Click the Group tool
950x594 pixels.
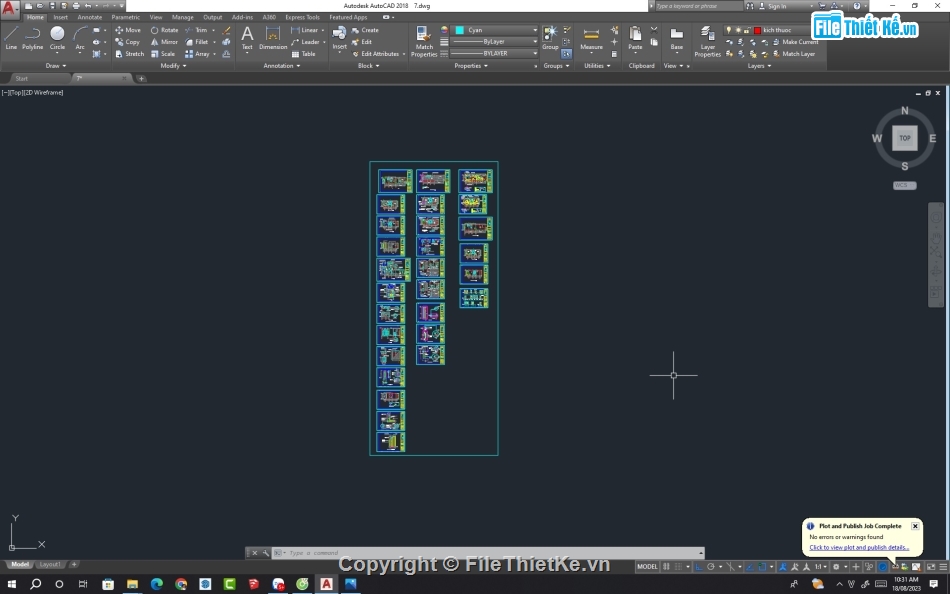(x=550, y=38)
